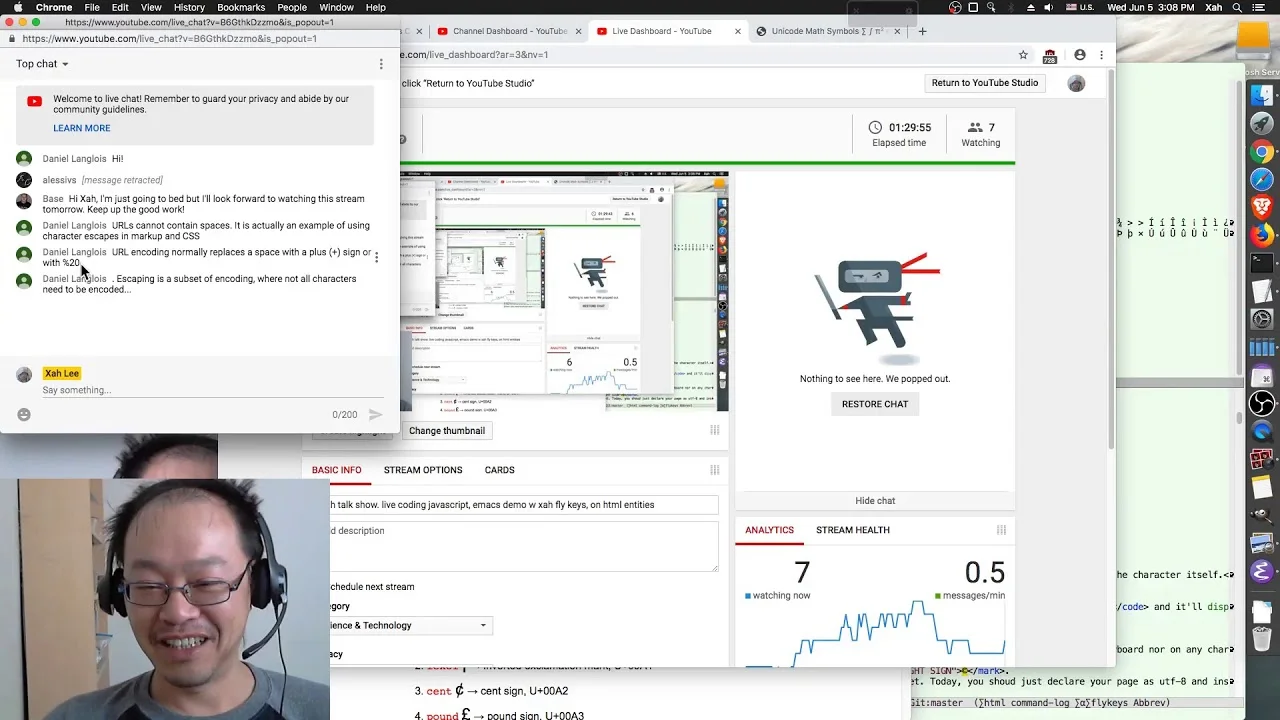Click the account avatar beside Return to YouTube Studio
Screen dimensions: 1280x720
(1076, 83)
